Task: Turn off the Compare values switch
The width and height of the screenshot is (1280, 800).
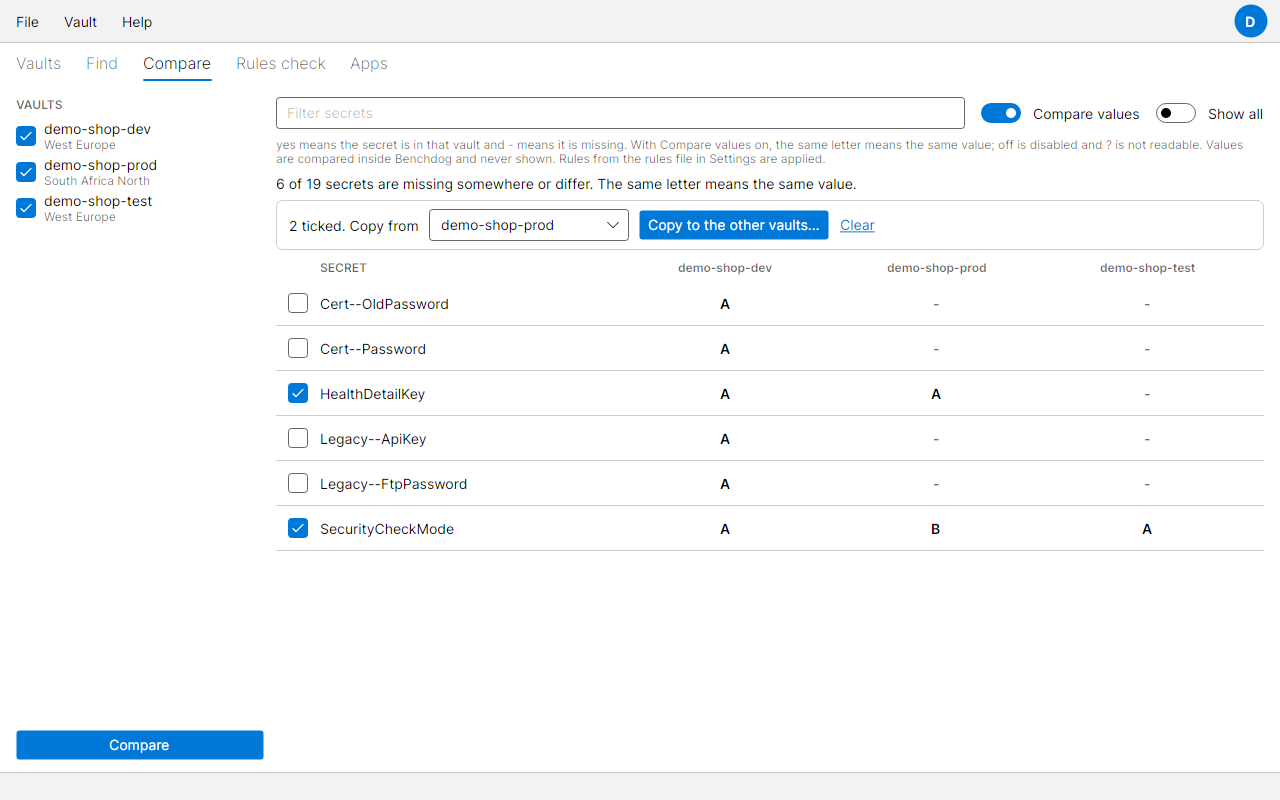Action: tap(1000, 113)
